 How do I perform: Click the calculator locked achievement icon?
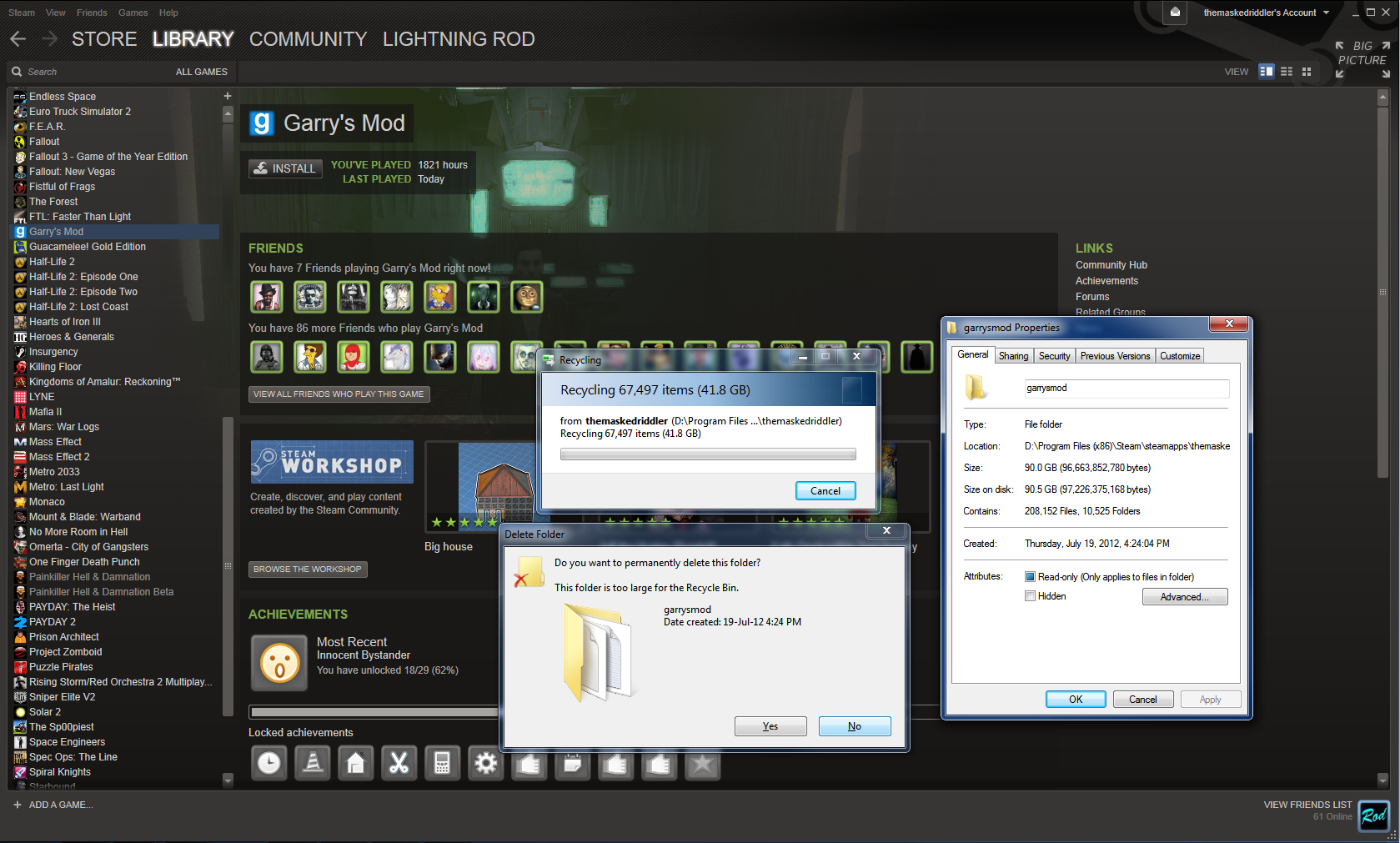(x=443, y=763)
